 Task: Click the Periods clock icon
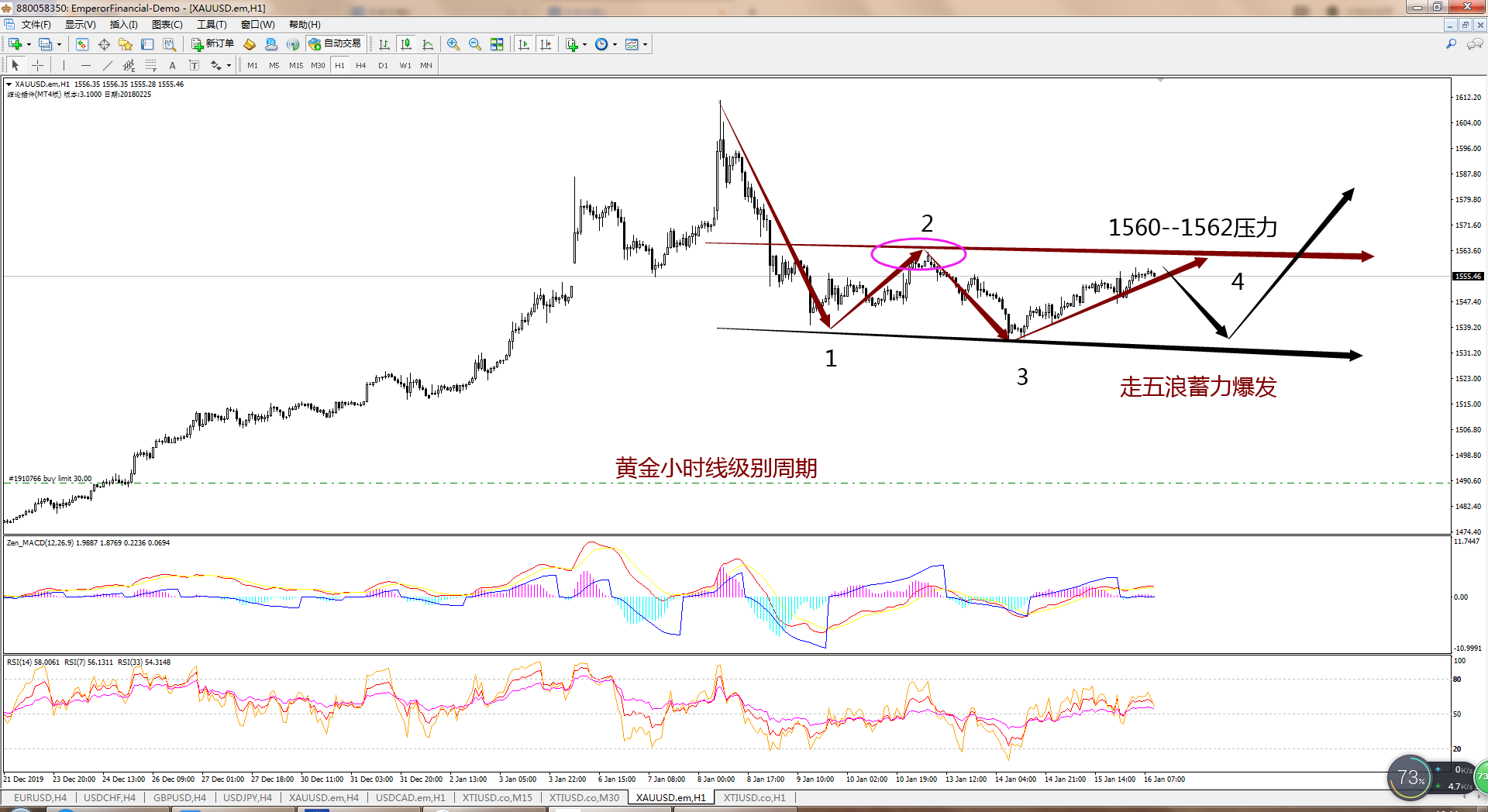(601, 44)
